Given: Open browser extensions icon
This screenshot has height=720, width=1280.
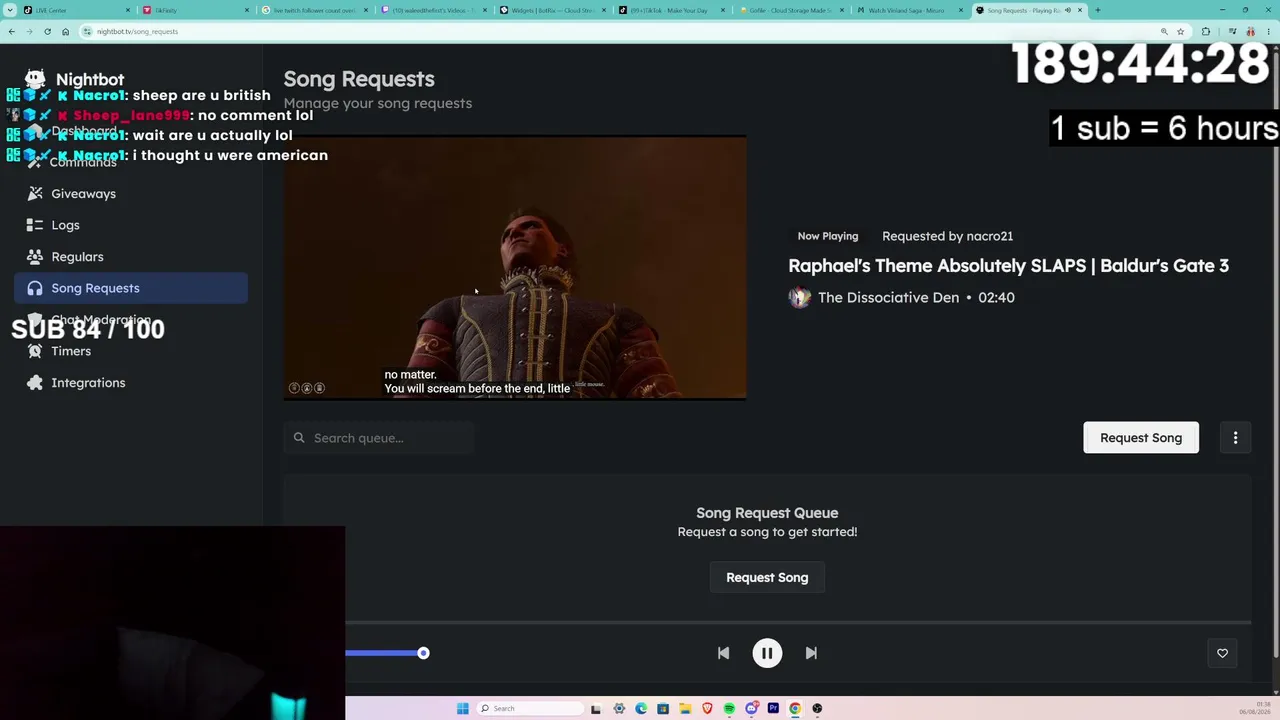Looking at the screenshot, I should pyautogui.click(x=1206, y=31).
